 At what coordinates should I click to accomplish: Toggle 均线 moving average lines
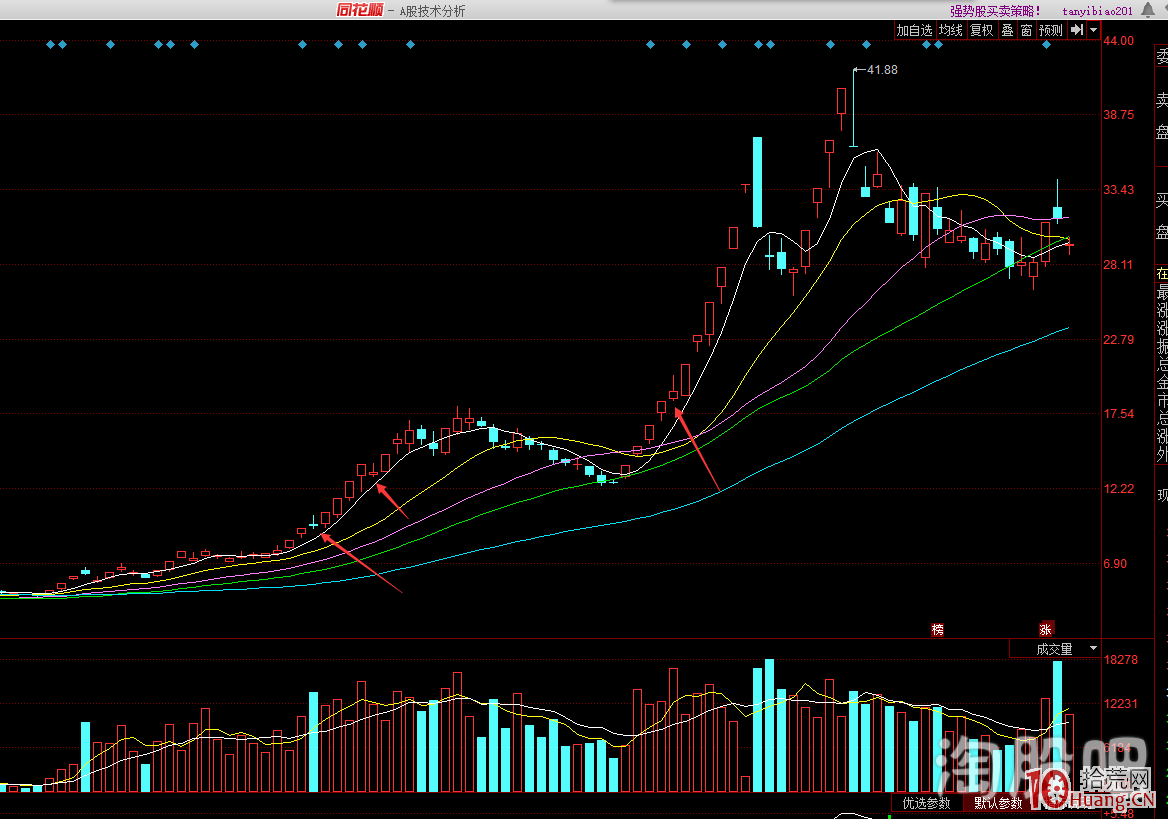pos(950,31)
